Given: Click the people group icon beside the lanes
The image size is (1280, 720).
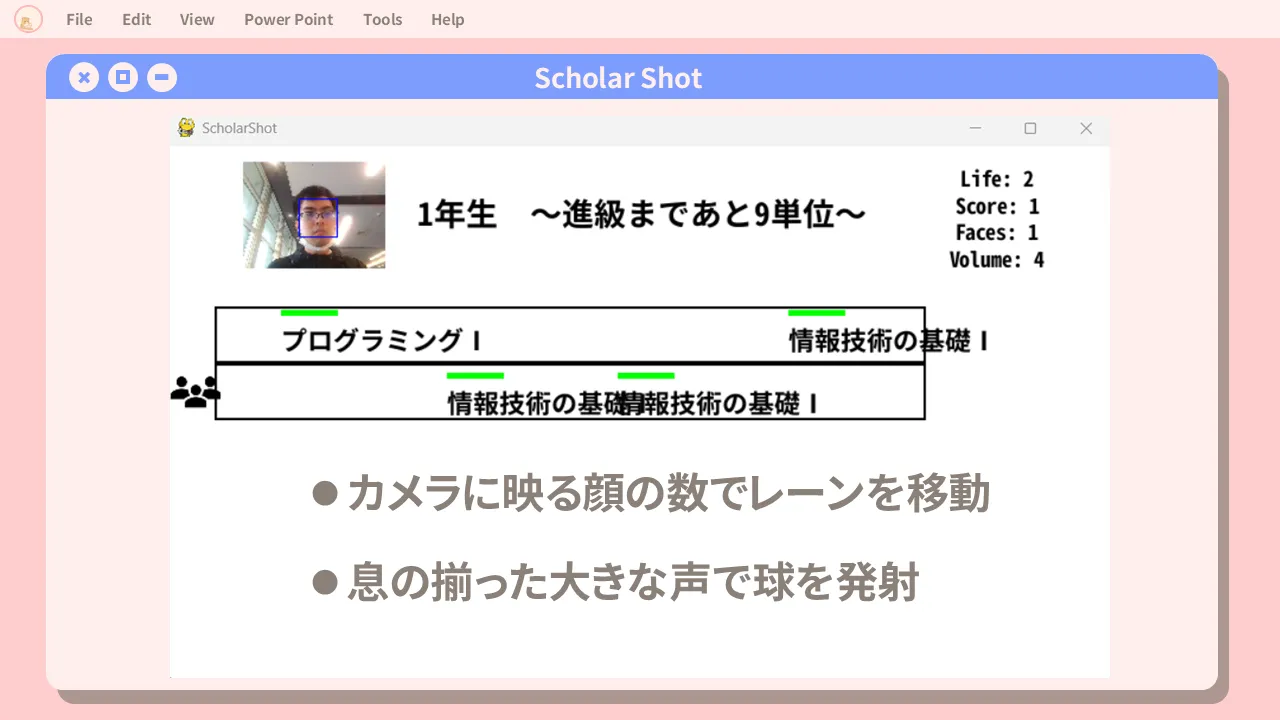Looking at the screenshot, I should (x=195, y=391).
